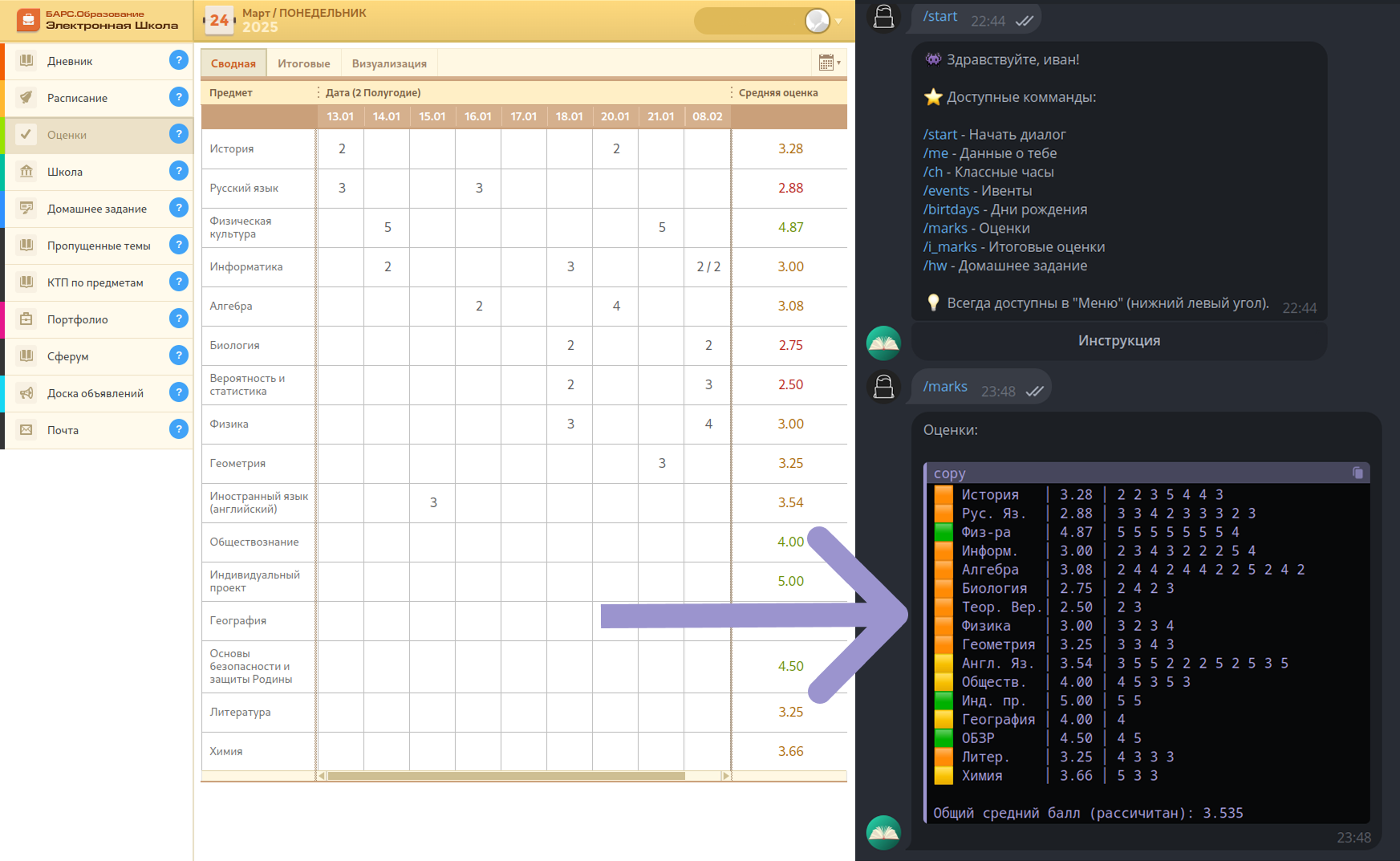Switch to the Сводная tab

tap(233, 63)
